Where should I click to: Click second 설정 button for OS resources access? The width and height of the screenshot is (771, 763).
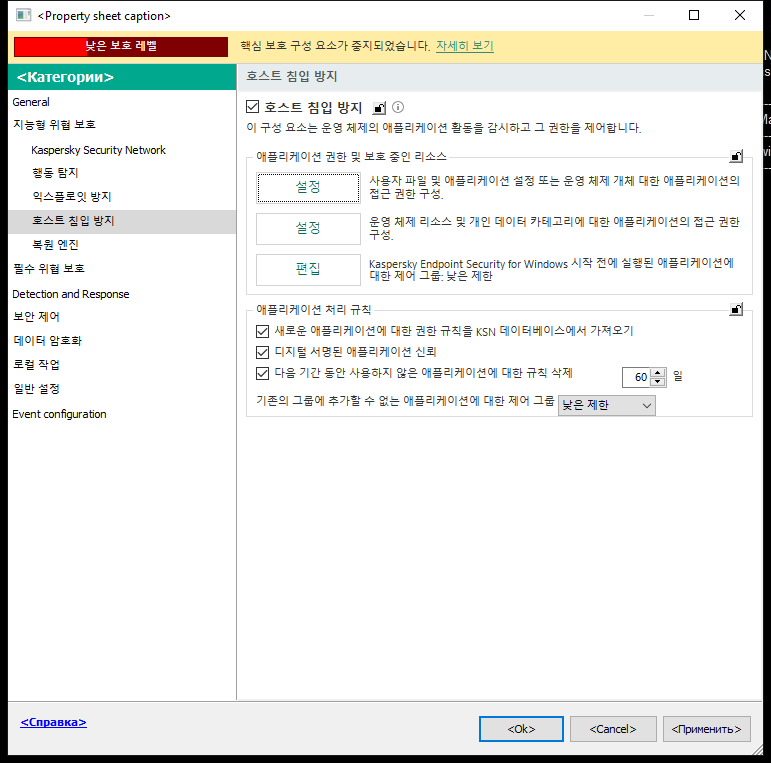(308, 229)
